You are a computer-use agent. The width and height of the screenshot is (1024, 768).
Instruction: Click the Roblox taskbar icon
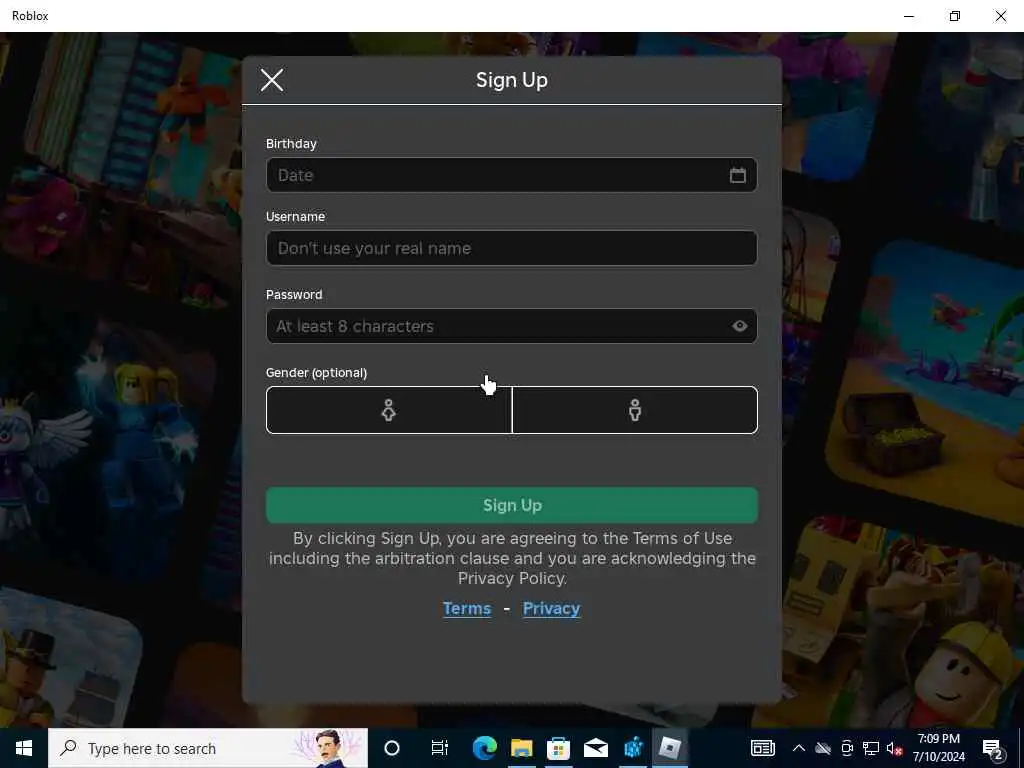click(669, 748)
